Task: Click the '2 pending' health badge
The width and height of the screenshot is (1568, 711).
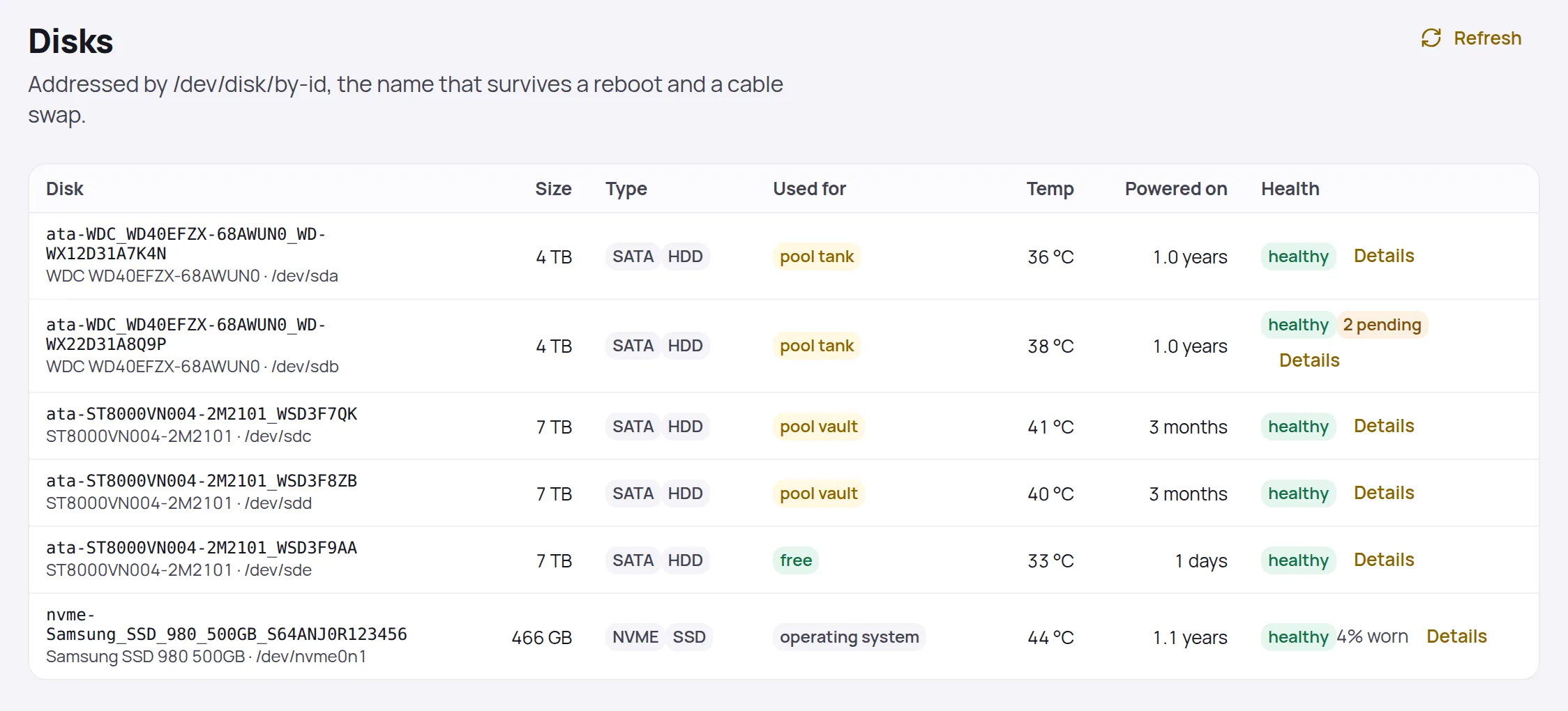Action: [1382, 325]
